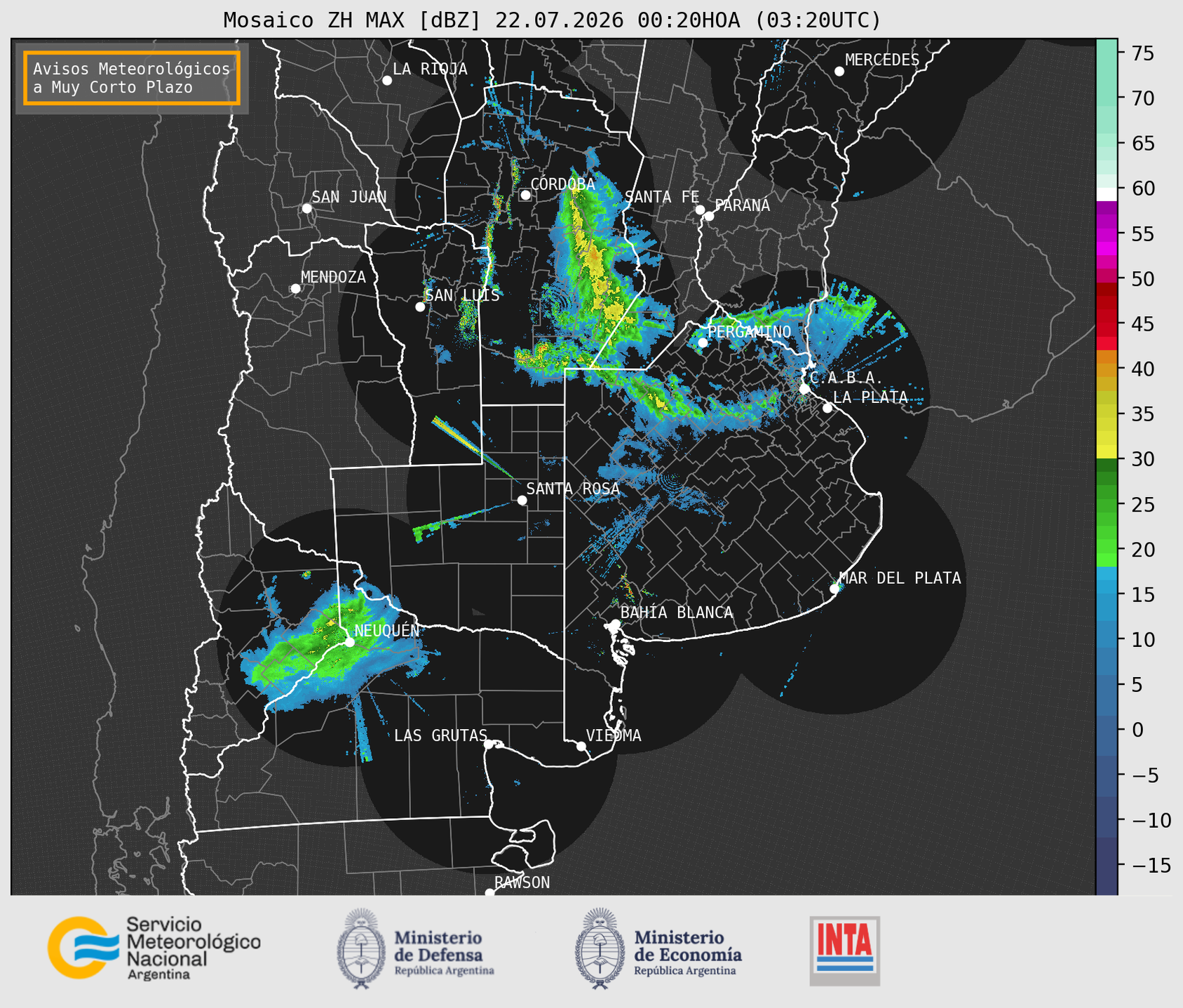Click the Ministerio de Economía emblem
This screenshot has width=1183, height=1008.
click(x=599, y=949)
